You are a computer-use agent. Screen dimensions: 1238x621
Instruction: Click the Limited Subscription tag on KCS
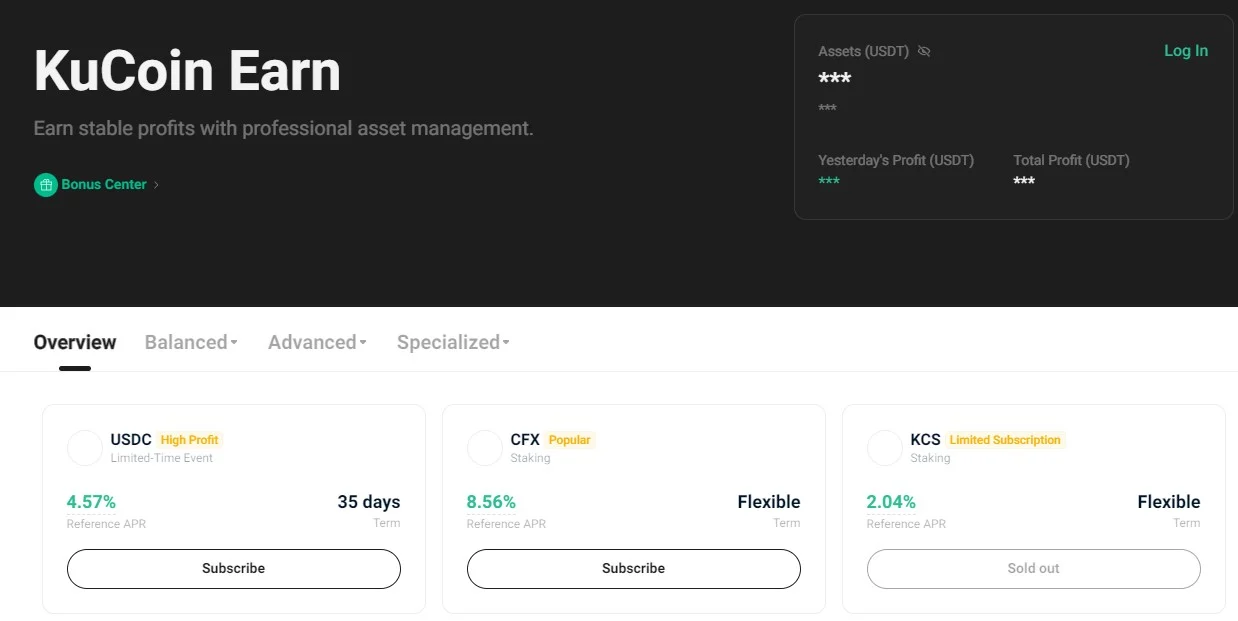tap(1005, 440)
